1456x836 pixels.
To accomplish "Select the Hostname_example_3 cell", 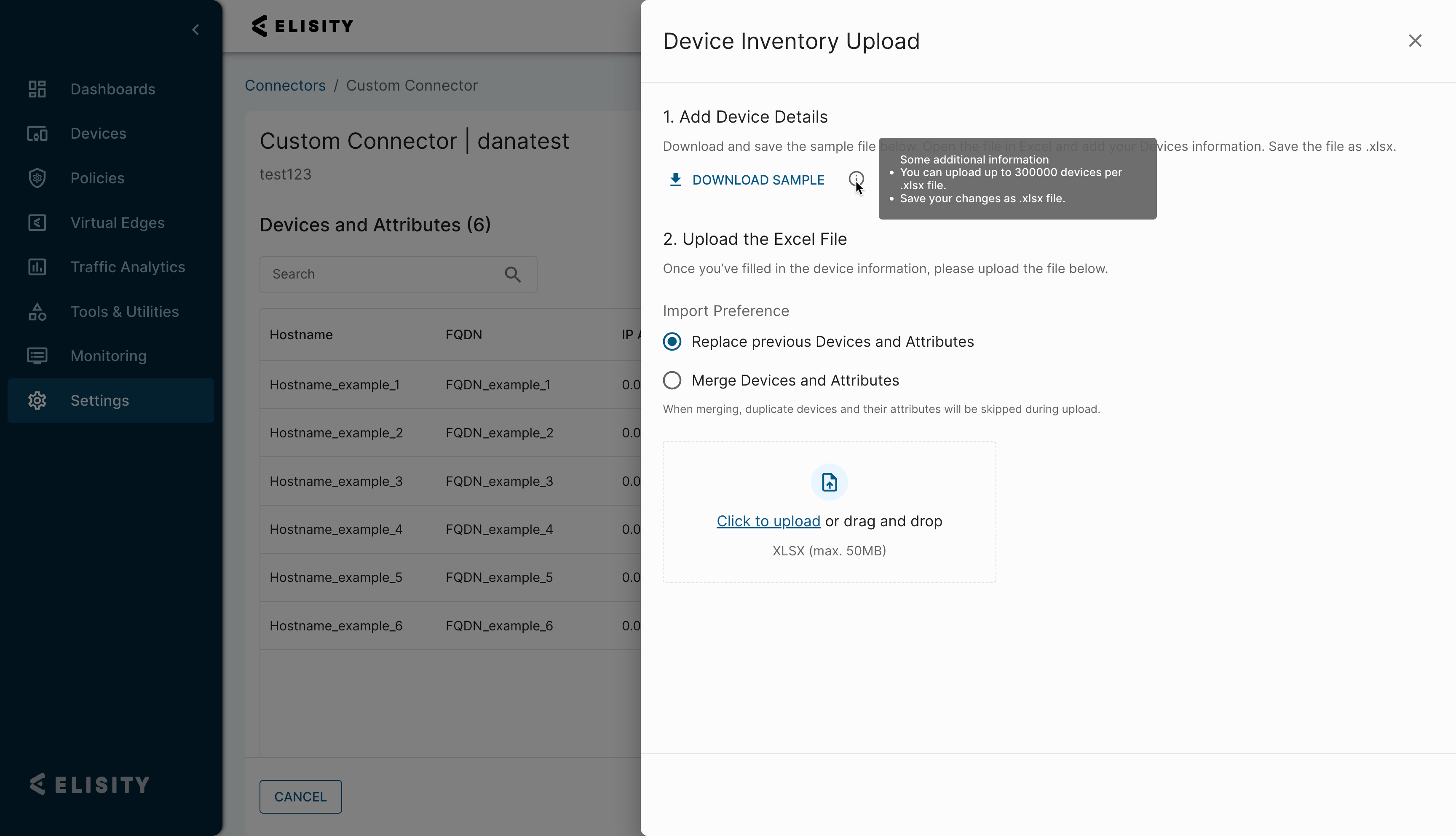I will click(336, 481).
